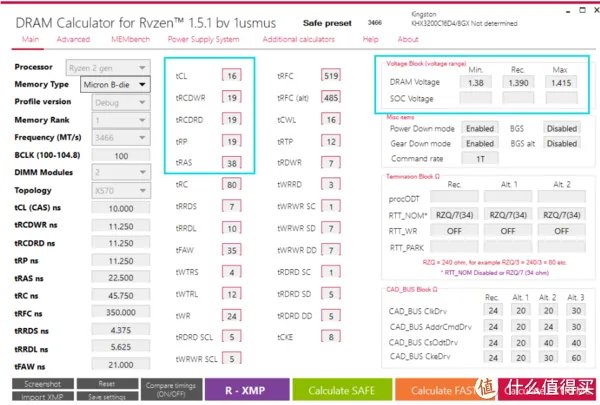
Task: Open the MEMbench tab
Action: point(129,39)
